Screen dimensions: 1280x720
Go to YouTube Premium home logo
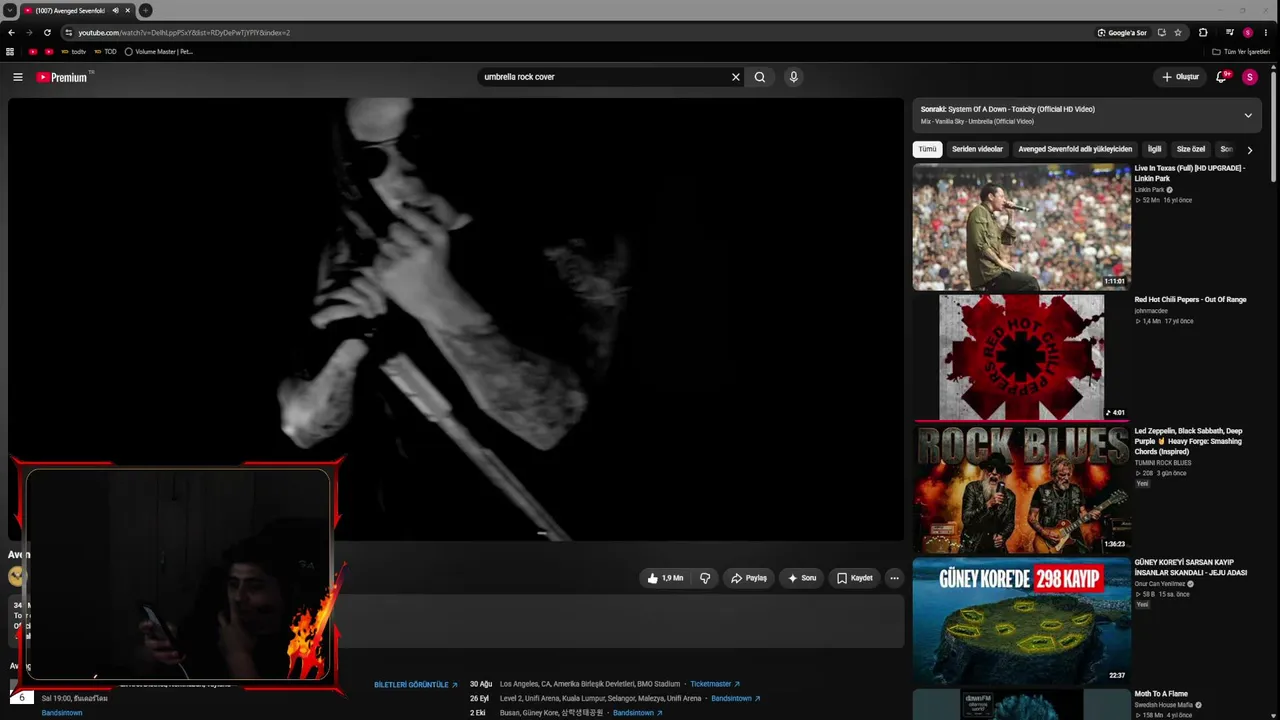[64, 77]
